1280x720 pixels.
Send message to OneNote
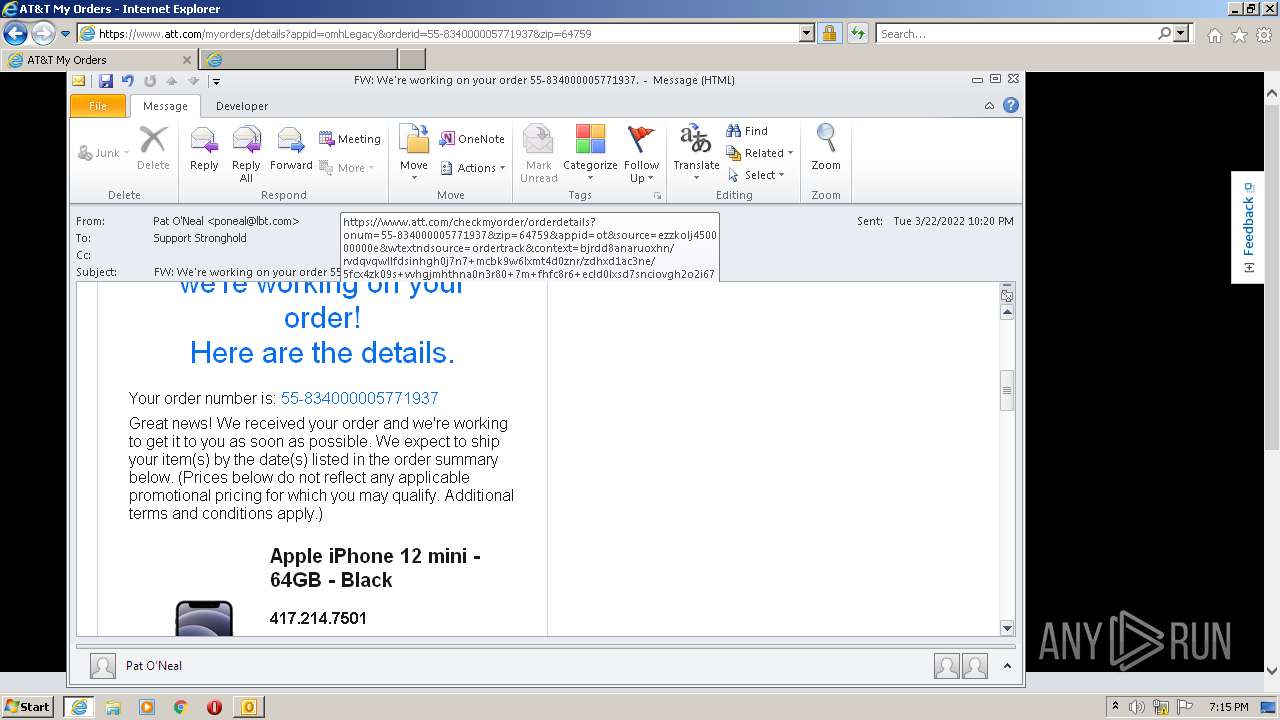(x=473, y=139)
